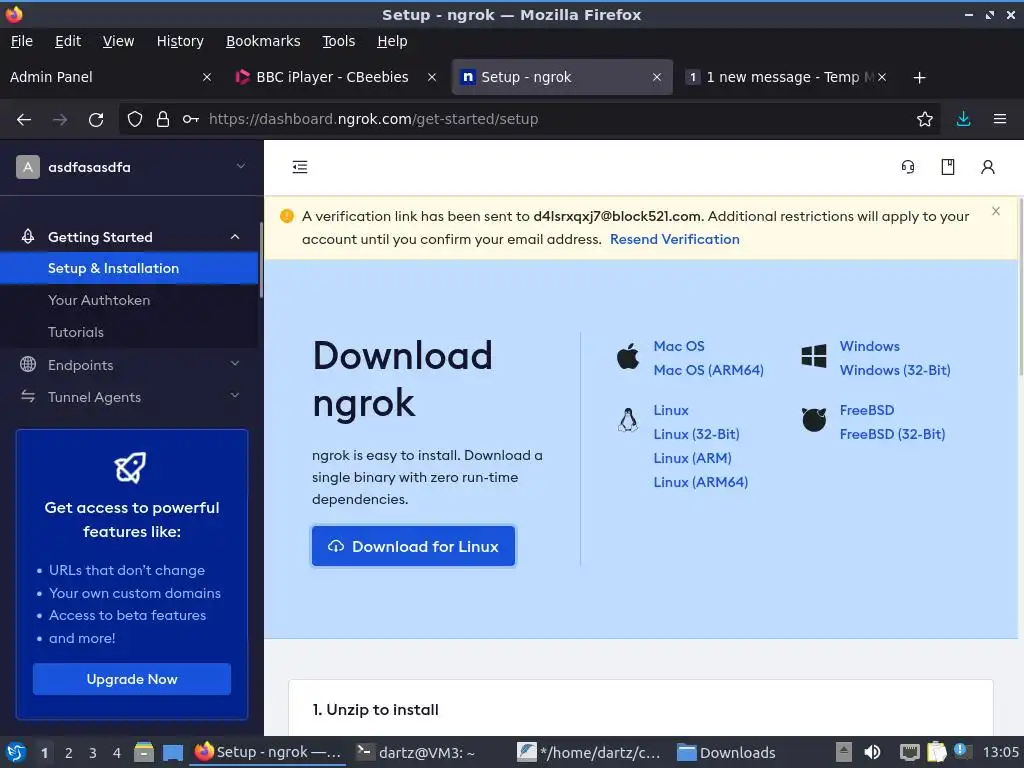The image size is (1024, 768).
Task: Select Tutorials in the sidebar
Action: (x=76, y=332)
